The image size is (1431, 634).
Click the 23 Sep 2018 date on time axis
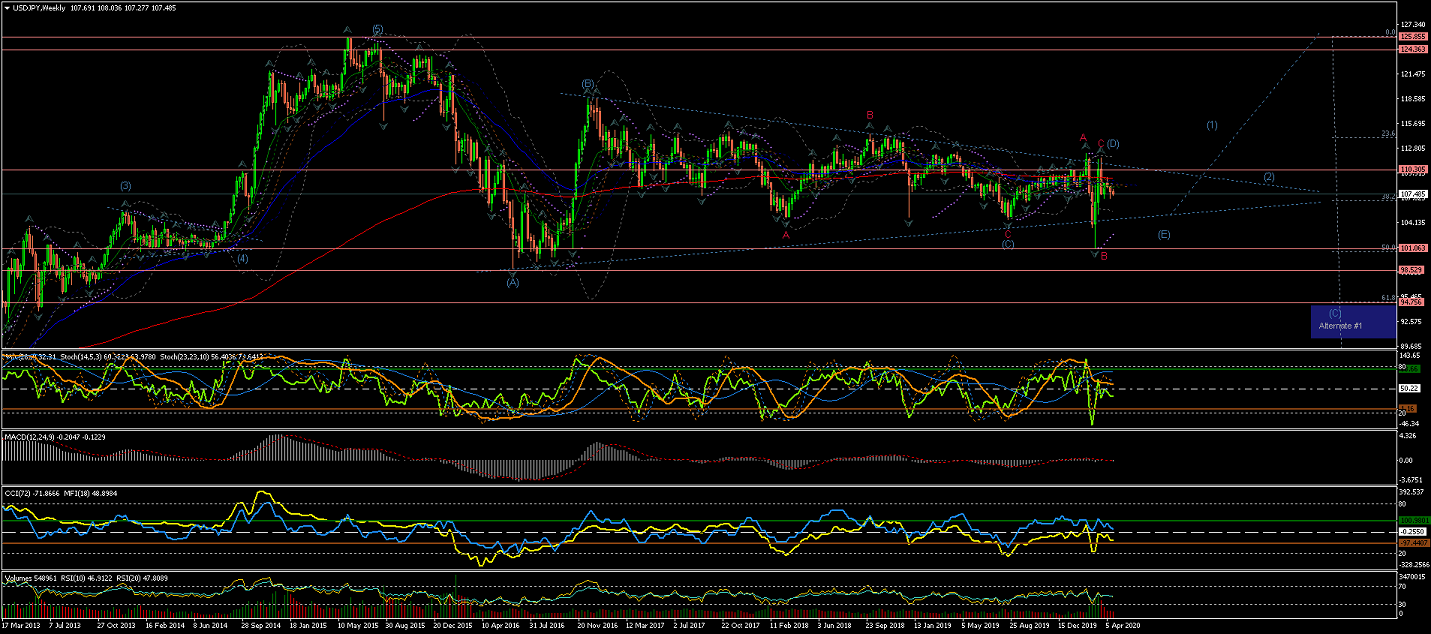tap(886, 626)
